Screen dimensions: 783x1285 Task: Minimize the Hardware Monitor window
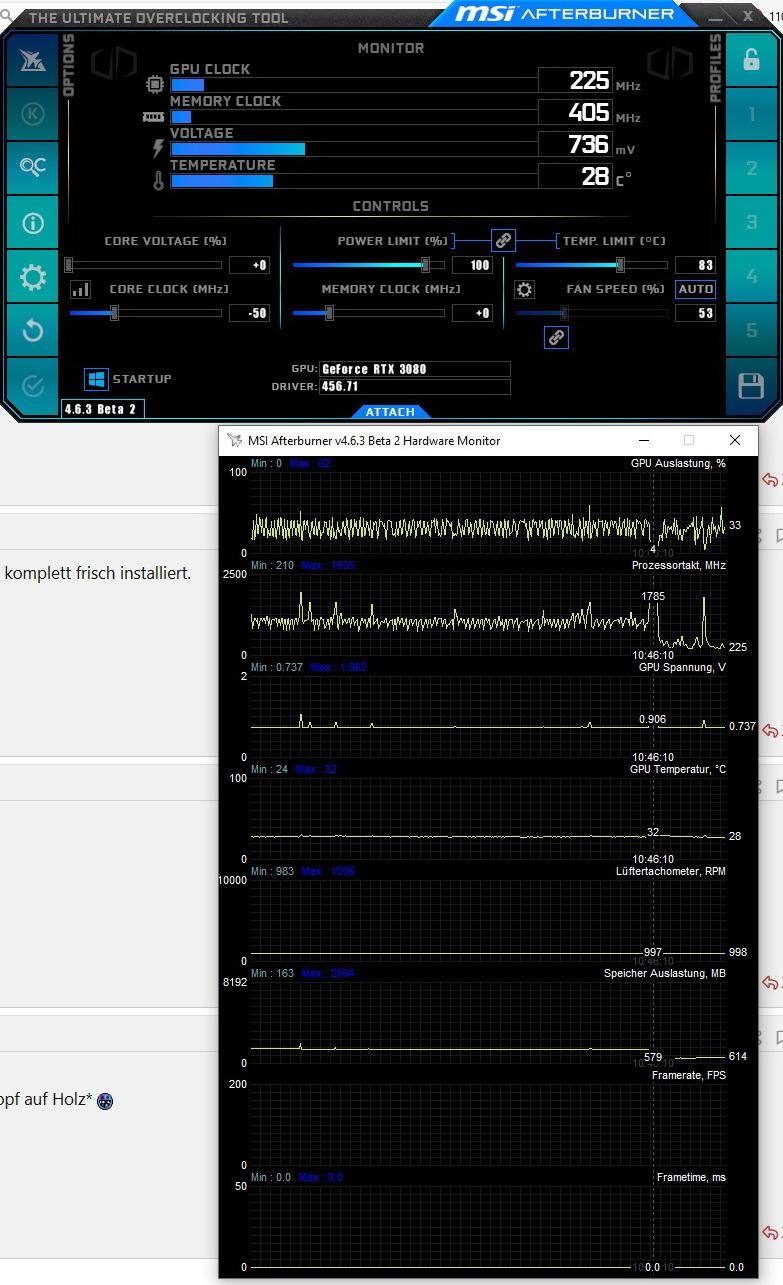(x=642, y=440)
